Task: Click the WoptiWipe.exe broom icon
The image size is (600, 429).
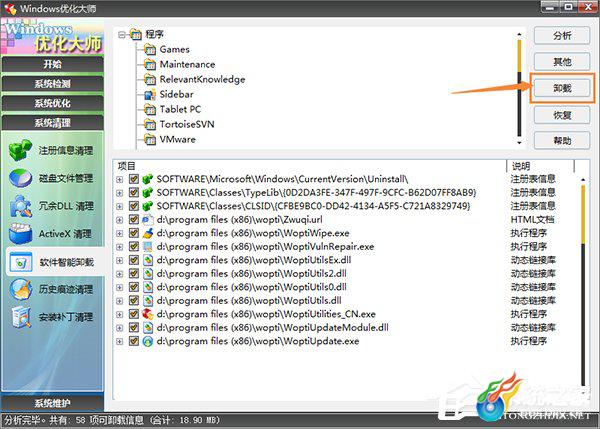Action: pyautogui.click(x=148, y=233)
